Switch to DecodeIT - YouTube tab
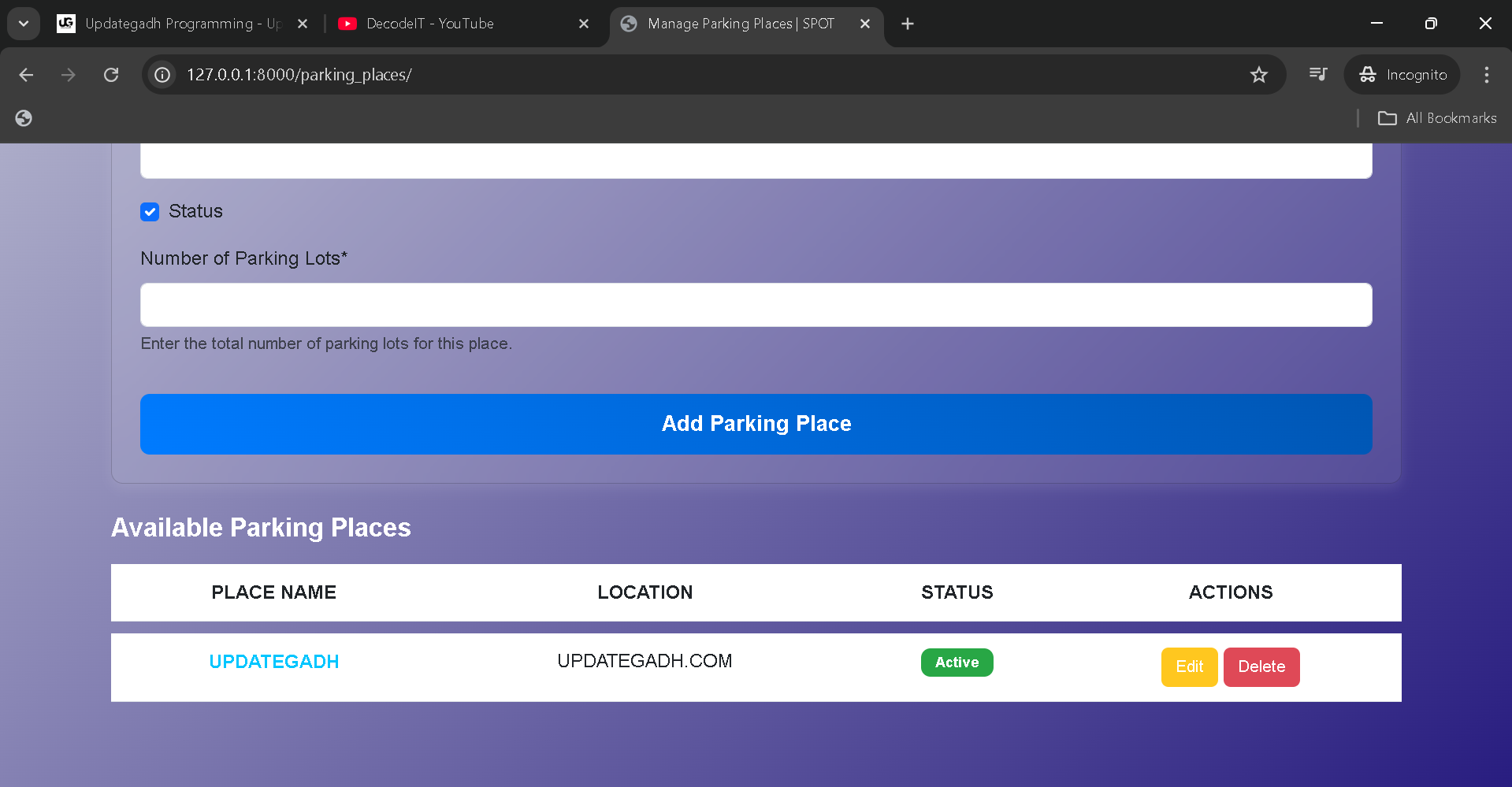 point(465,24)
